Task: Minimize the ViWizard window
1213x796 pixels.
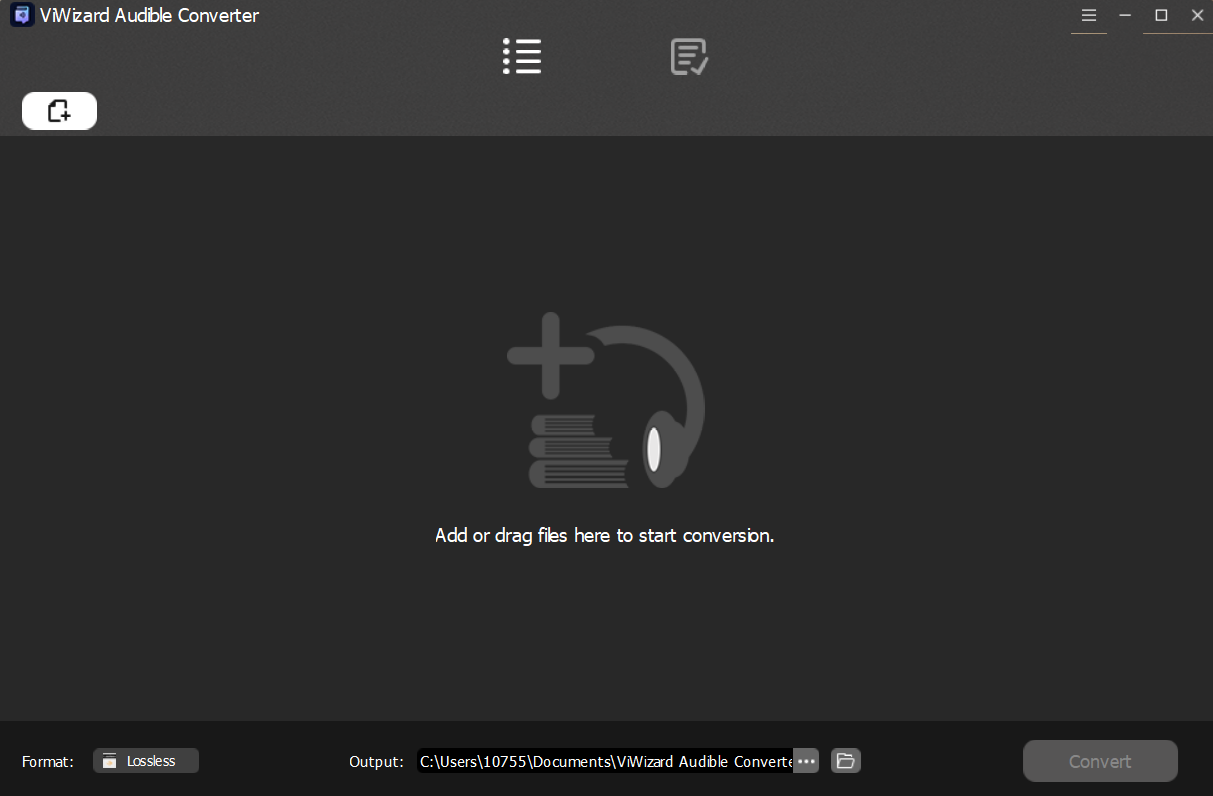Action: pyautogui.click(x=1126, y=16)
